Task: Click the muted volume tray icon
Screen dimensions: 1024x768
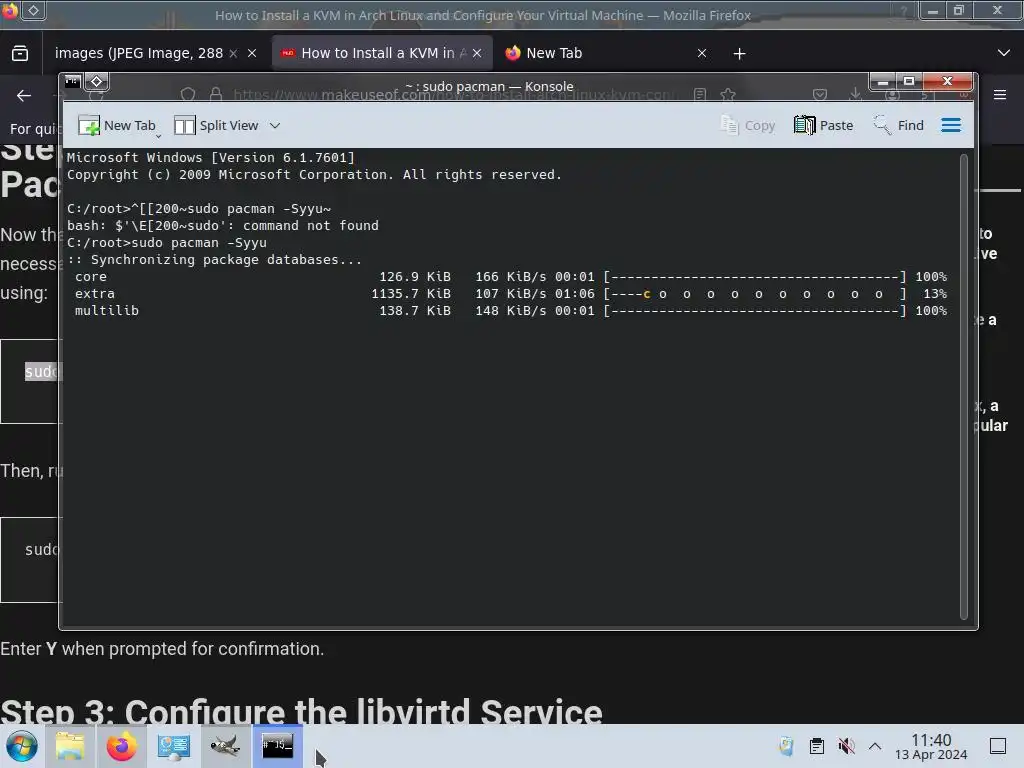Action: click(846, 746)
